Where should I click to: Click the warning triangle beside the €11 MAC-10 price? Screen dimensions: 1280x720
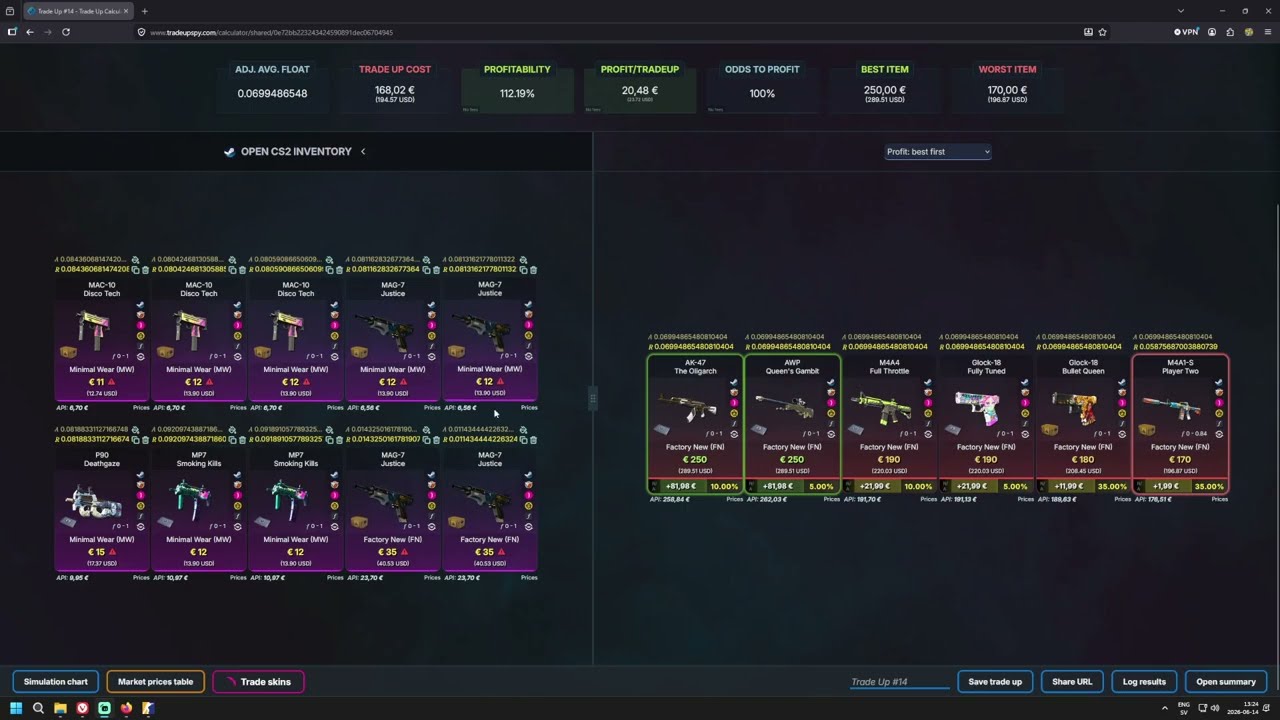[112, 382]
